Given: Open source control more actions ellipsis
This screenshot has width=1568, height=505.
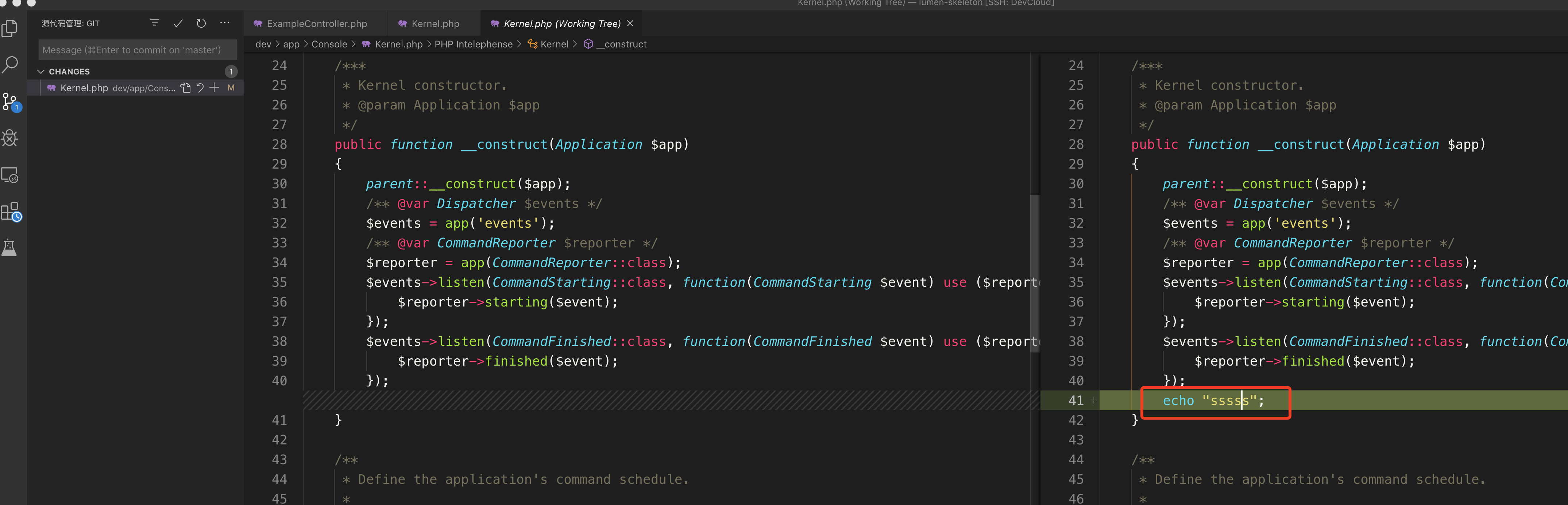Looking at the screenshot, I should click(x=225, y=23).
